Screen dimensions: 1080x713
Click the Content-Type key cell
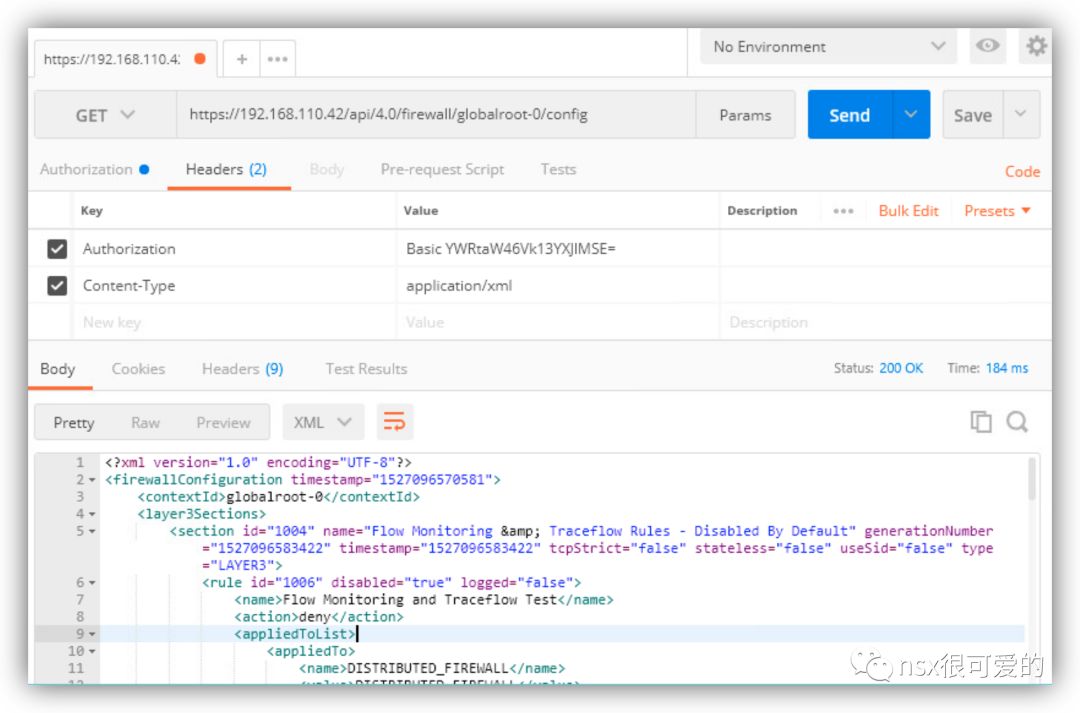pos(233,285)
